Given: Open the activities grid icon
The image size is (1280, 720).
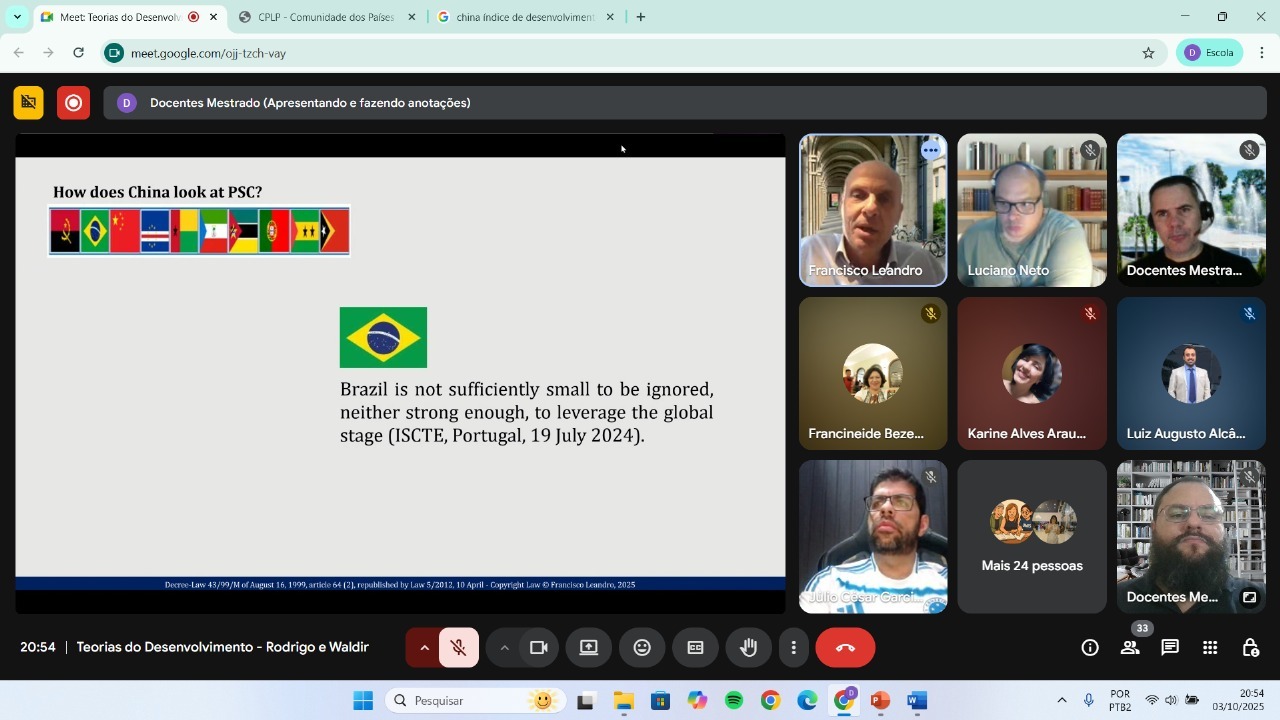Looking at the screenshot, I should (1210, 648).
